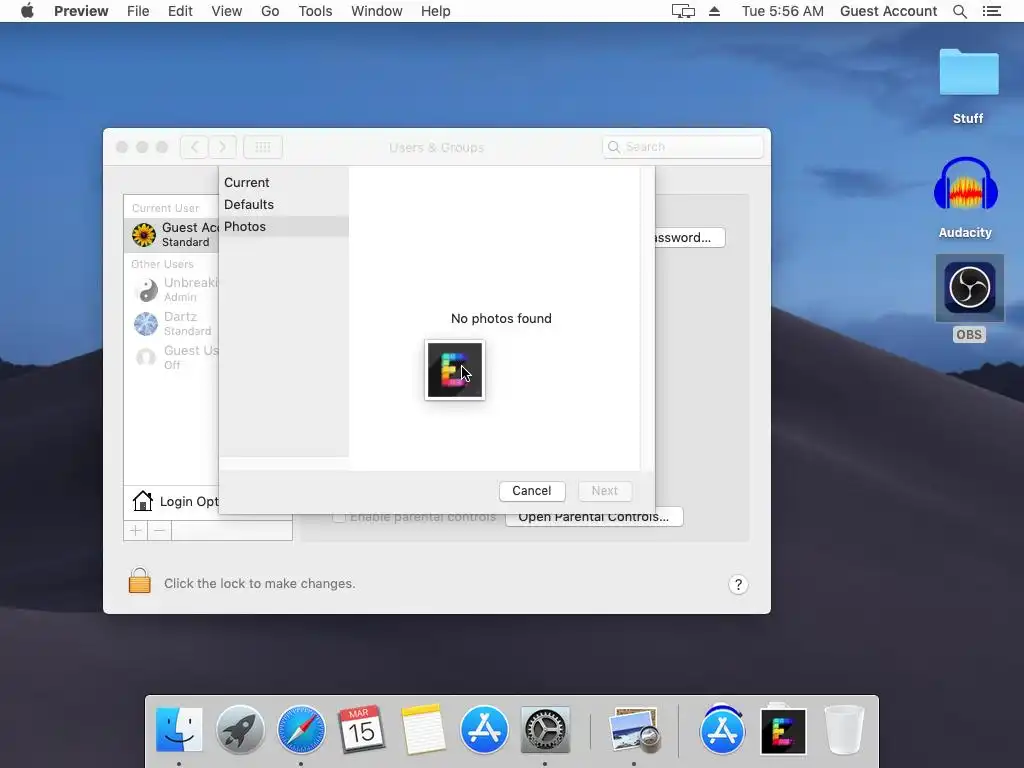Open the Help menu
1024x768 pixels.
(436, 11)
